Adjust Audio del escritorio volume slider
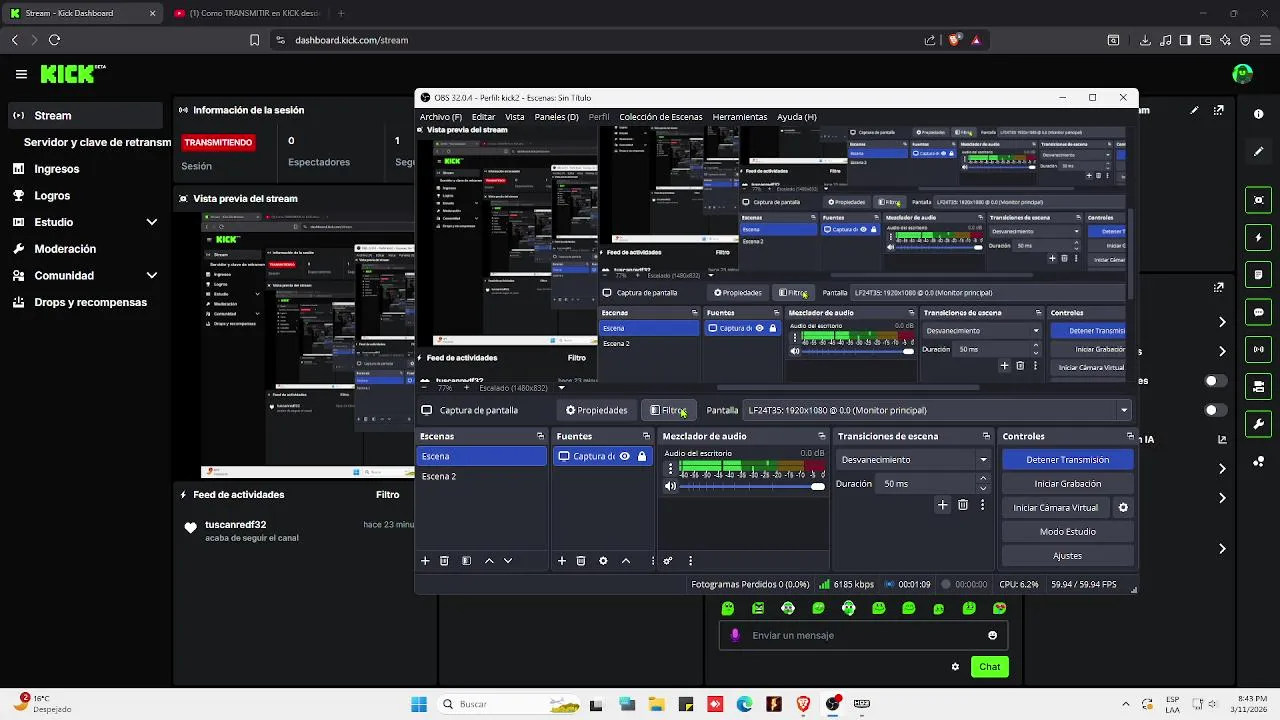 (x=750, y=486)
